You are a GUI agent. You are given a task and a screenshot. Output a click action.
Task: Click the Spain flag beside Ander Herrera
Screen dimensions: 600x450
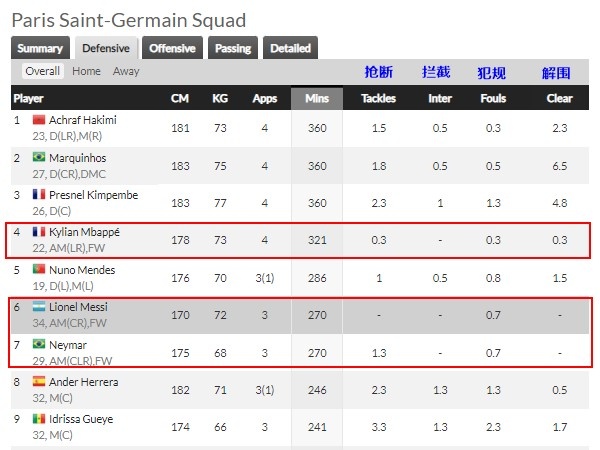pyautogui.click(x=39, y=382)
